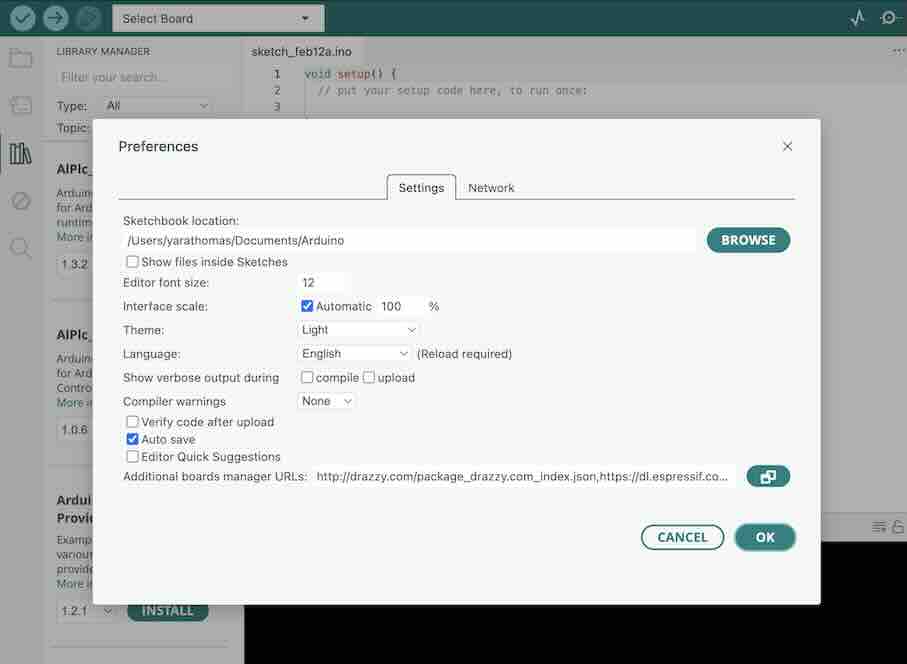Open the Select Board dropdown
This screenshot has height=664, width=907.
tap(217, 19)
